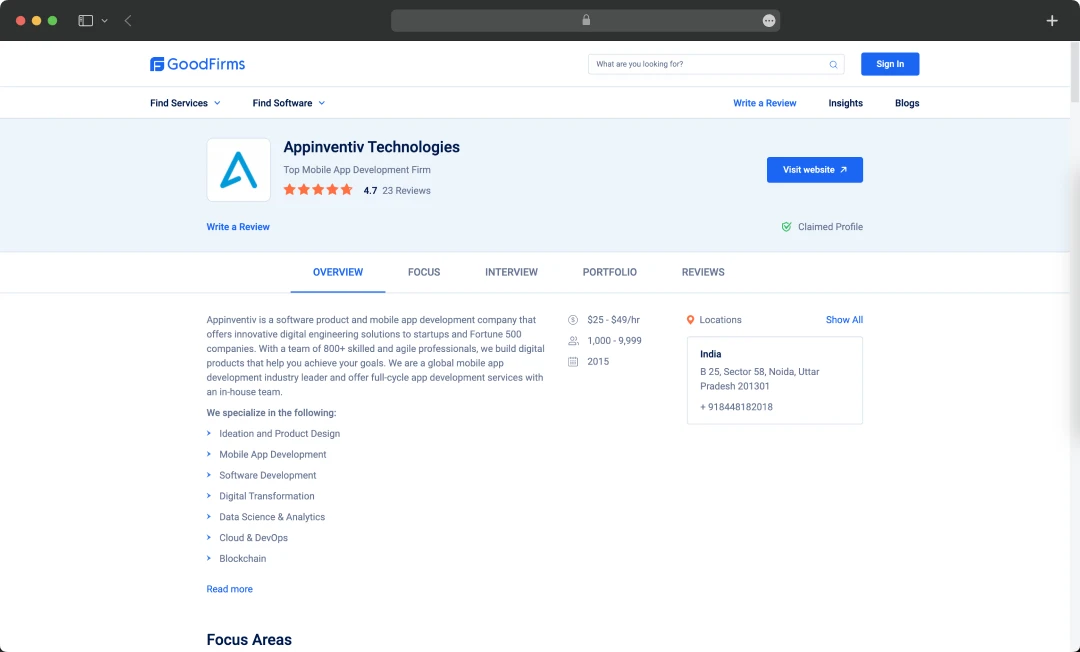Click the $25 - $49/hr rate text
This screenshot has height=652, width=1080.
click(614, 319)
